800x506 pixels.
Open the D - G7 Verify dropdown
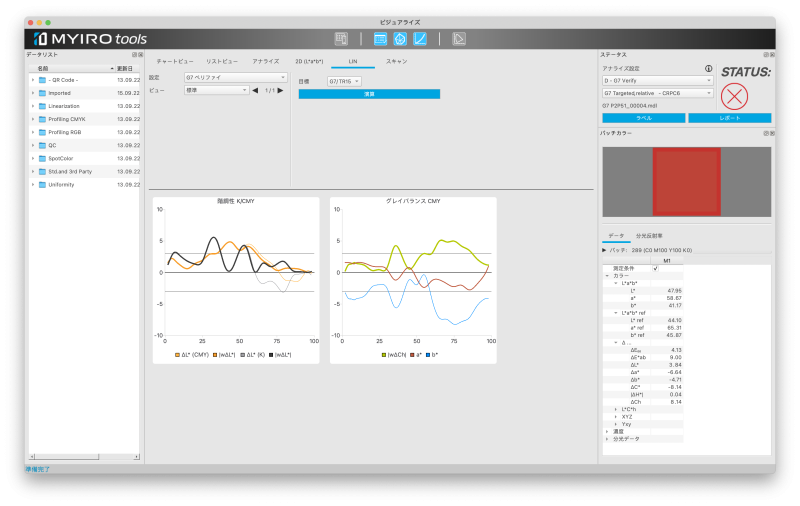tap(657, 81)
